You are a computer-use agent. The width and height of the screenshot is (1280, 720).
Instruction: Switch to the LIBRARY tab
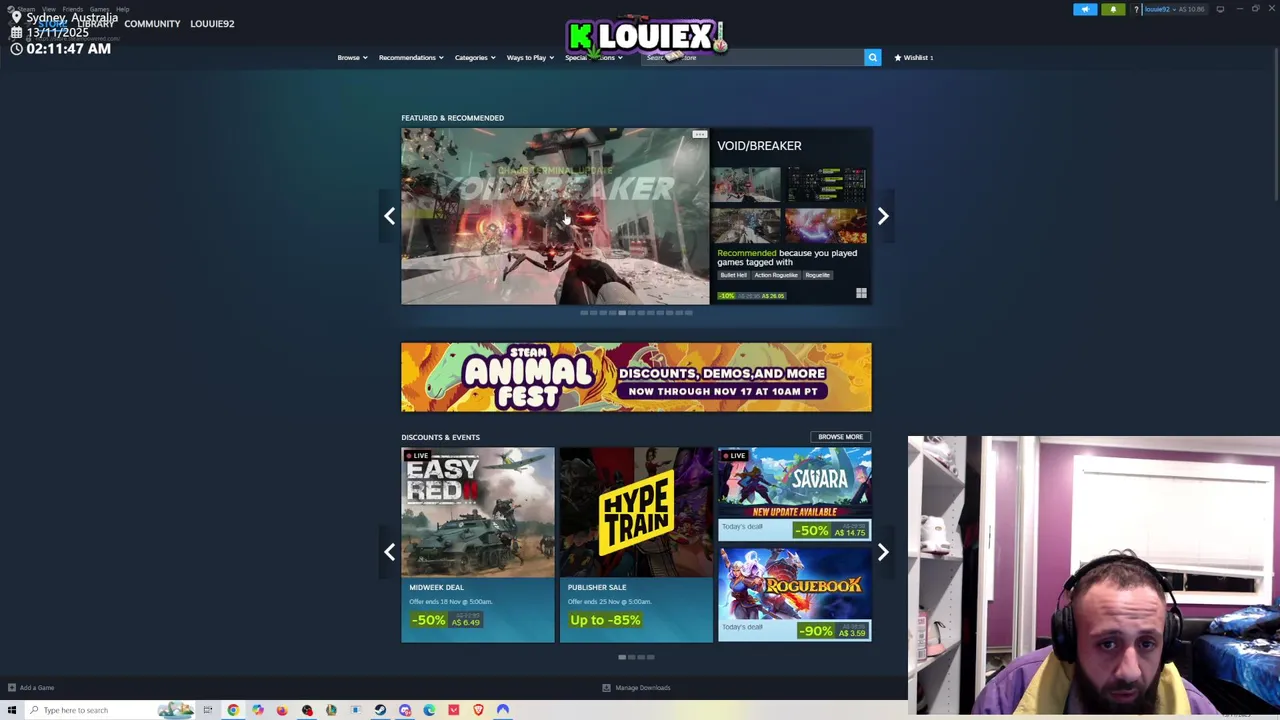point(96,24)
